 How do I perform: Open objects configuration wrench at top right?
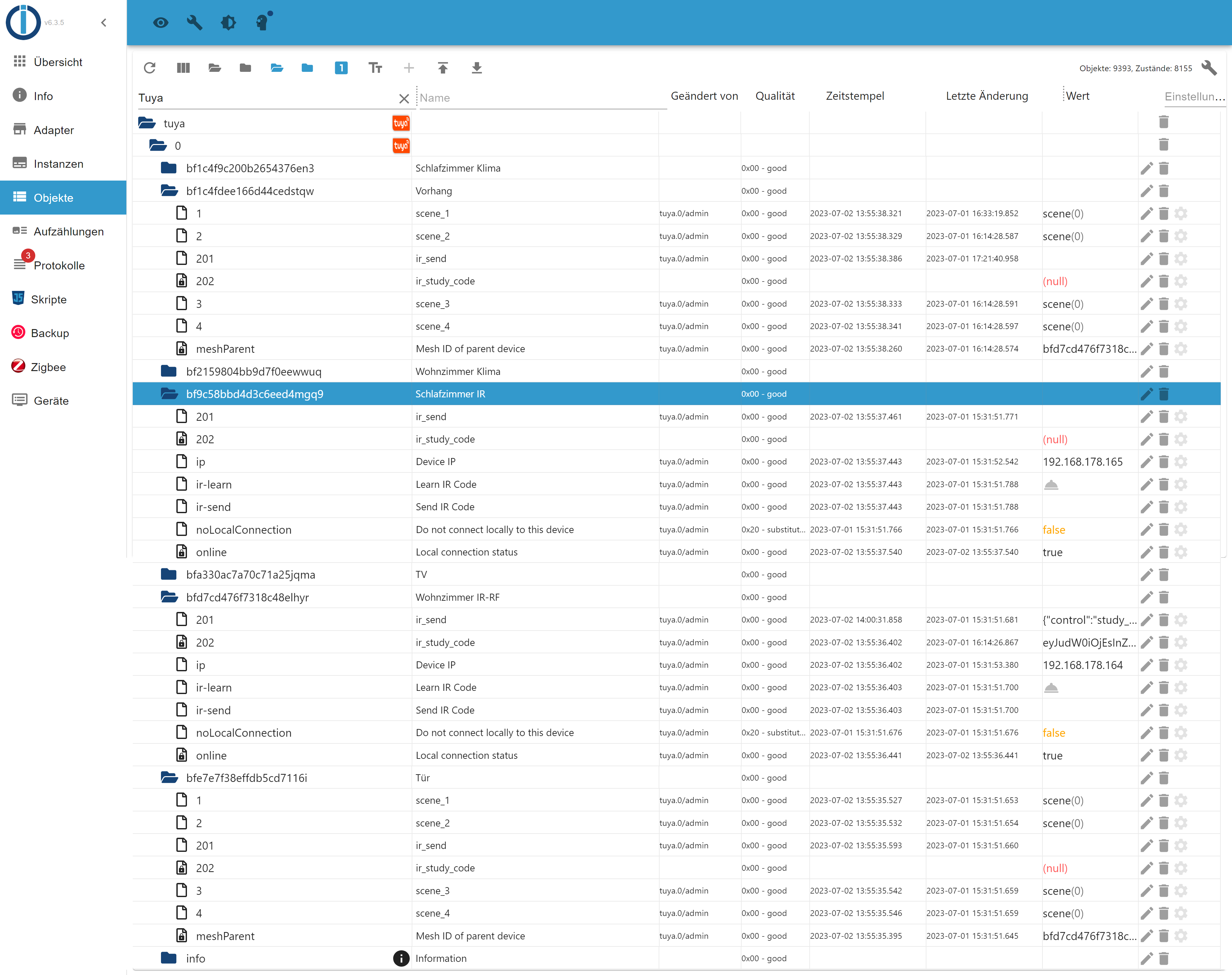(1209, 68)
